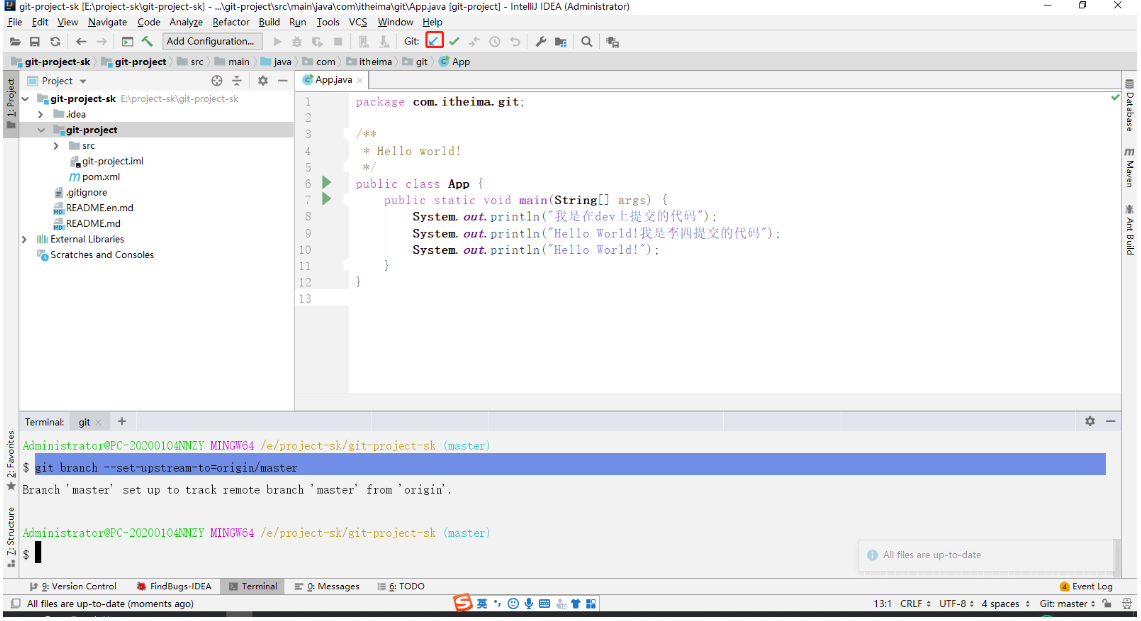Hide the Terminal panel with minus icon

click(1110, 422)
